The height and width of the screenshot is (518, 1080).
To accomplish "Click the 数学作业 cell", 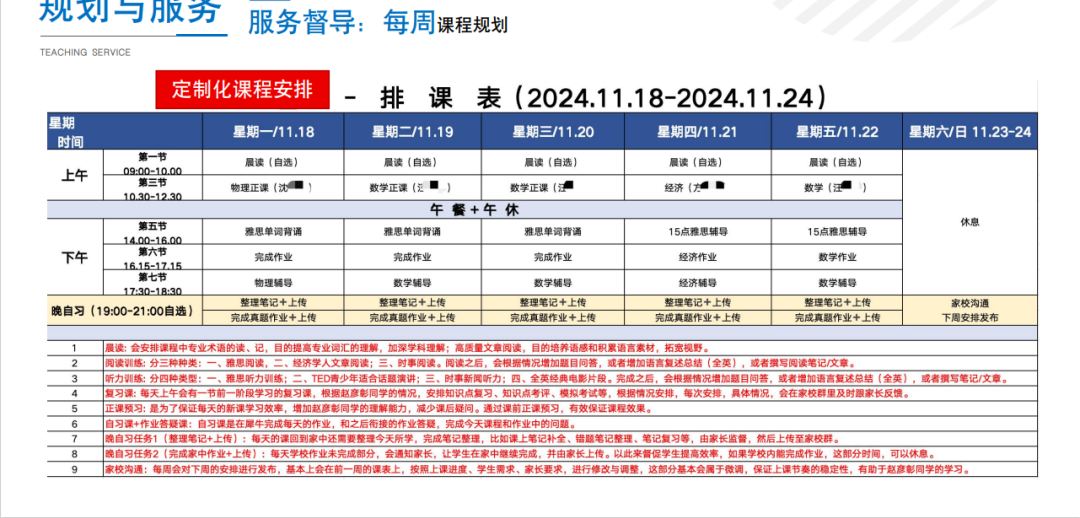I will pos(836,258).
